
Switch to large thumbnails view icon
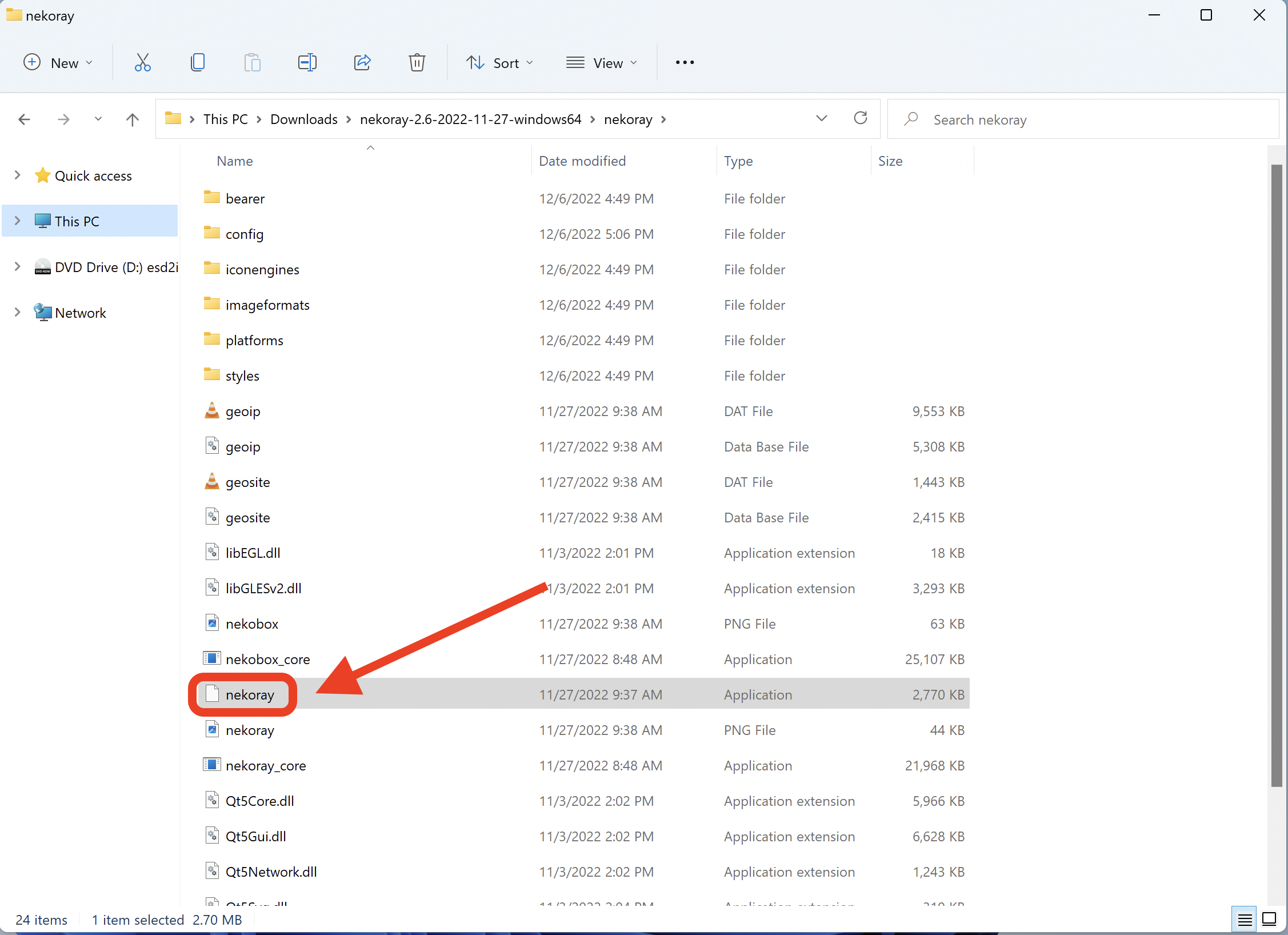coord(1269,919)
